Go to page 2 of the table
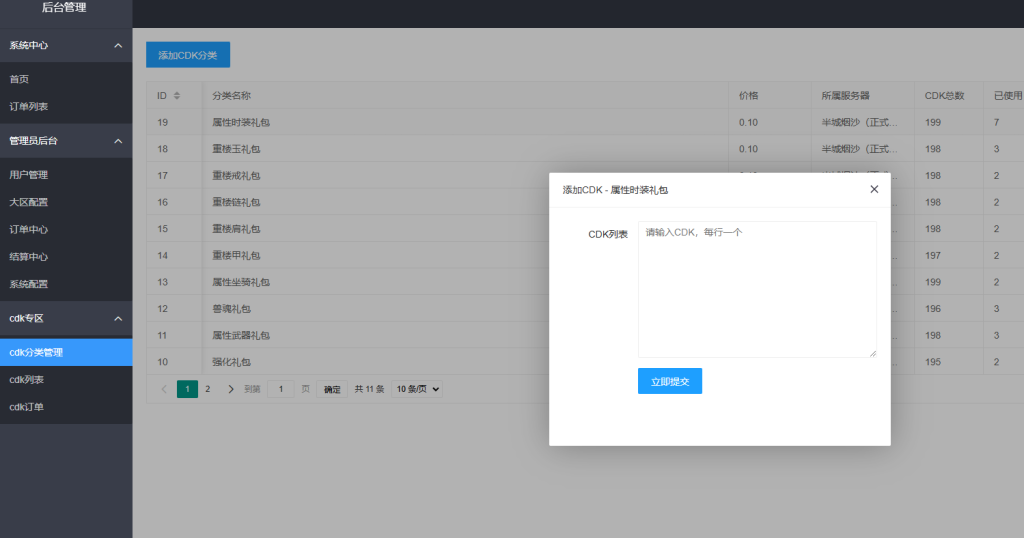Image resolution: width=1024 pixels, height=538 pixels. click(x=208, y=389)
